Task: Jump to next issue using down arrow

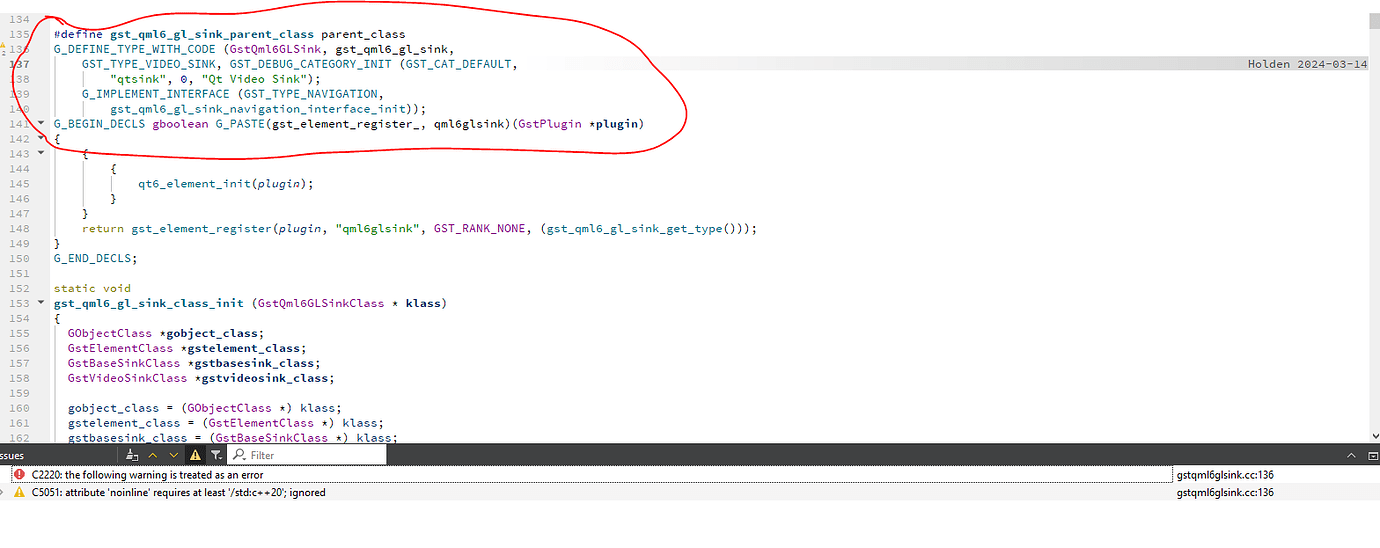Action: 174,455
